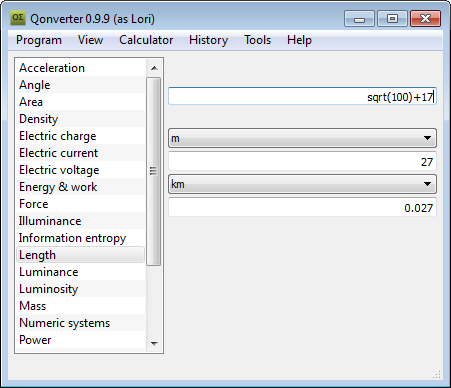
Task: Select the Force category
Action: tap(81, 204)
